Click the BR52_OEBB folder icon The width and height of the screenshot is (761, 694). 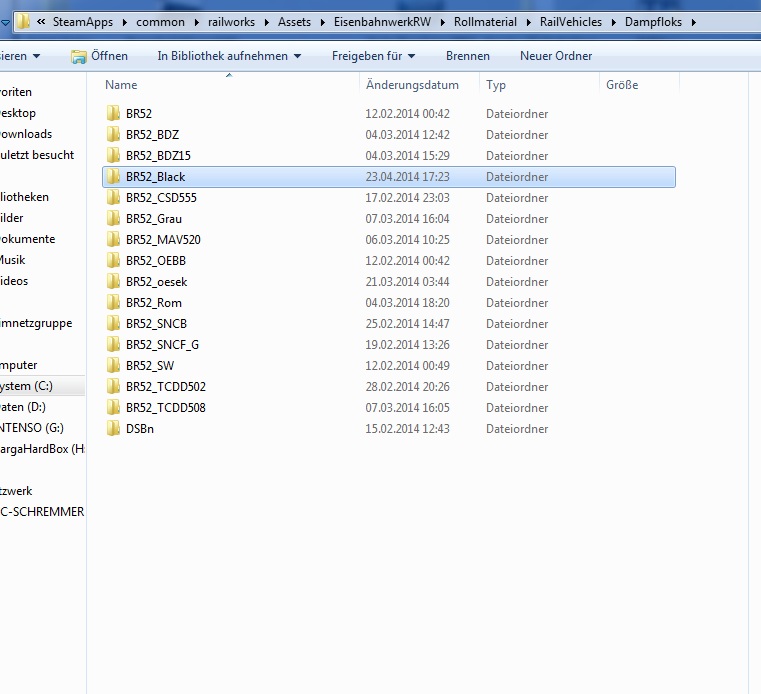tap(113, 261)
